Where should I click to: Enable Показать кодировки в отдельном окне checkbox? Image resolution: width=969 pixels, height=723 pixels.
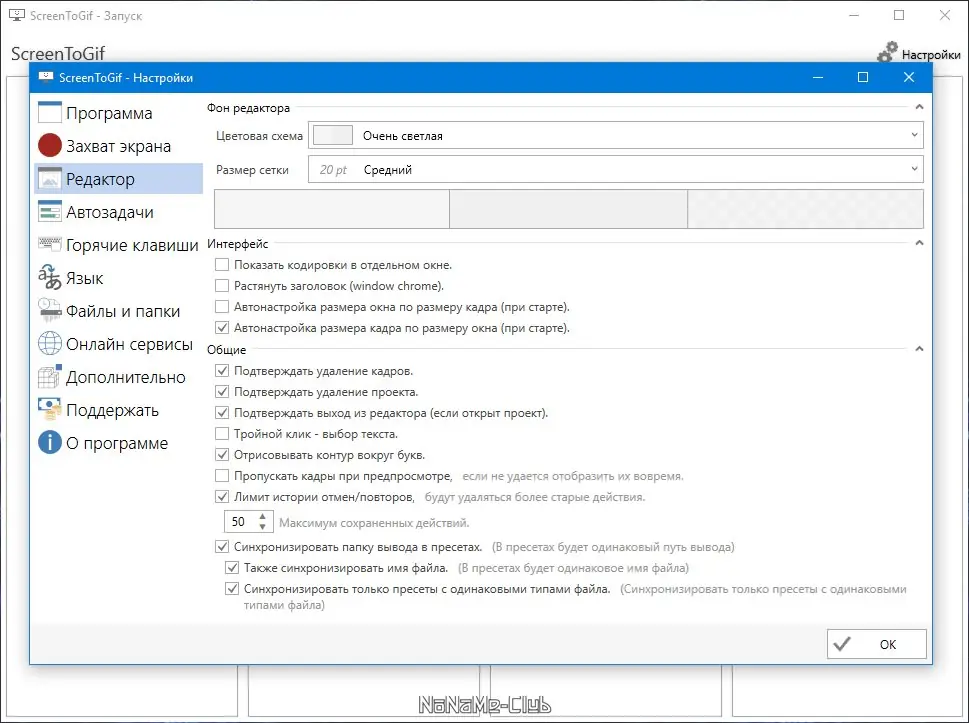(222, 264)
